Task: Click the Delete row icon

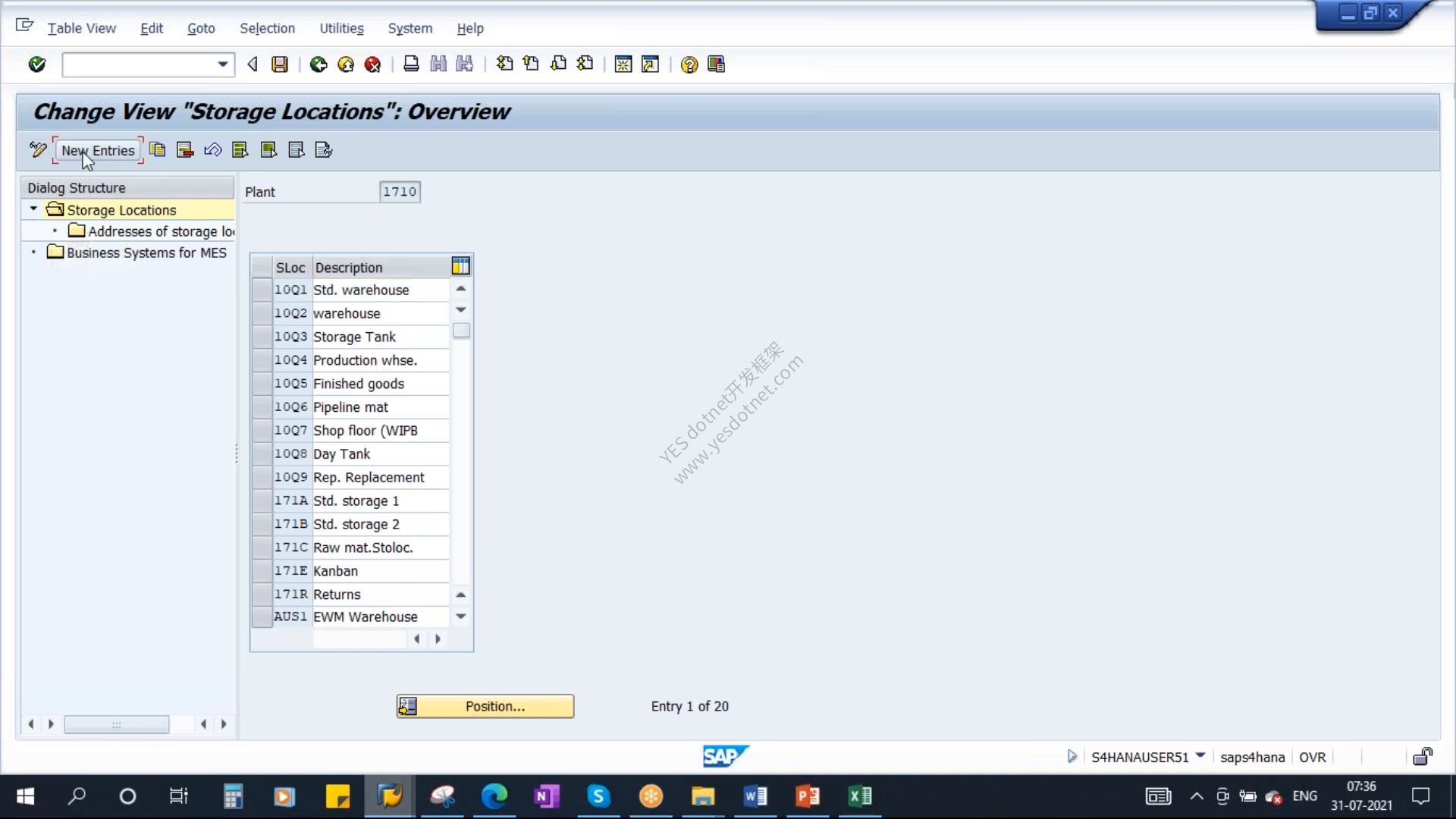Action: click(185, 149)
